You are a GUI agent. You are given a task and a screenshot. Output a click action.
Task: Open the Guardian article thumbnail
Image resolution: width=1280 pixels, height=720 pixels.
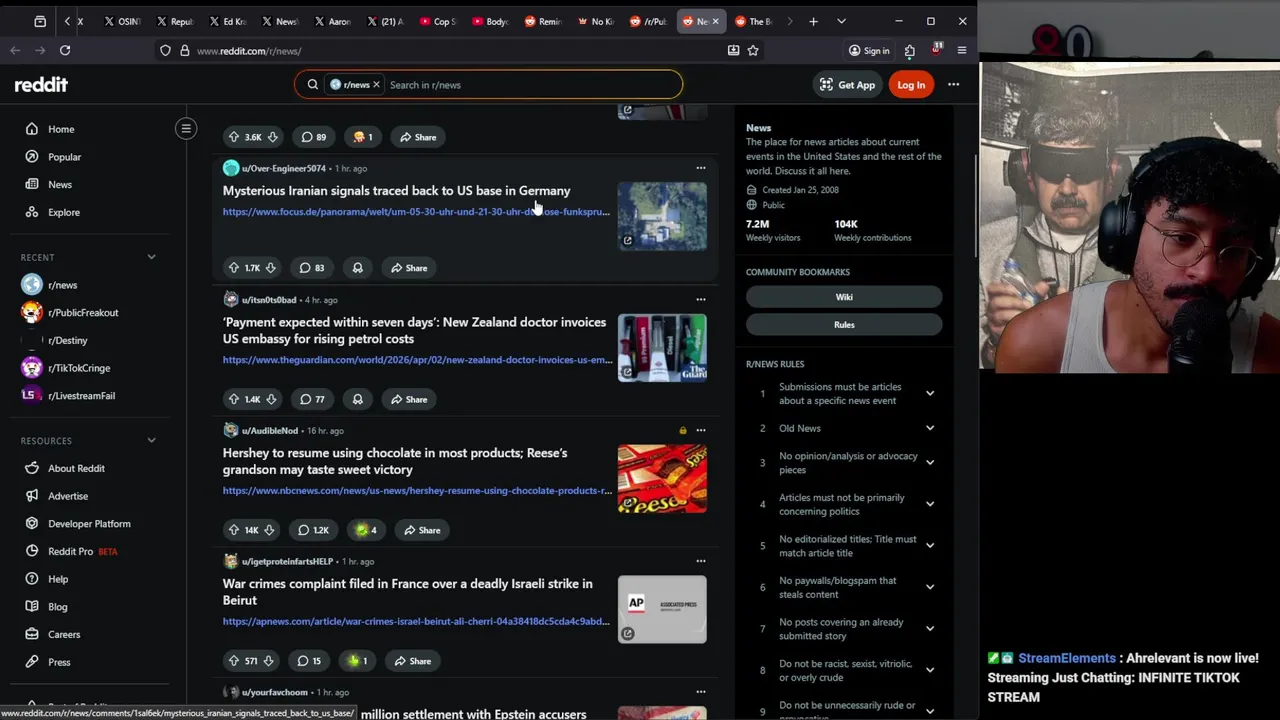(x=662, y=348)
